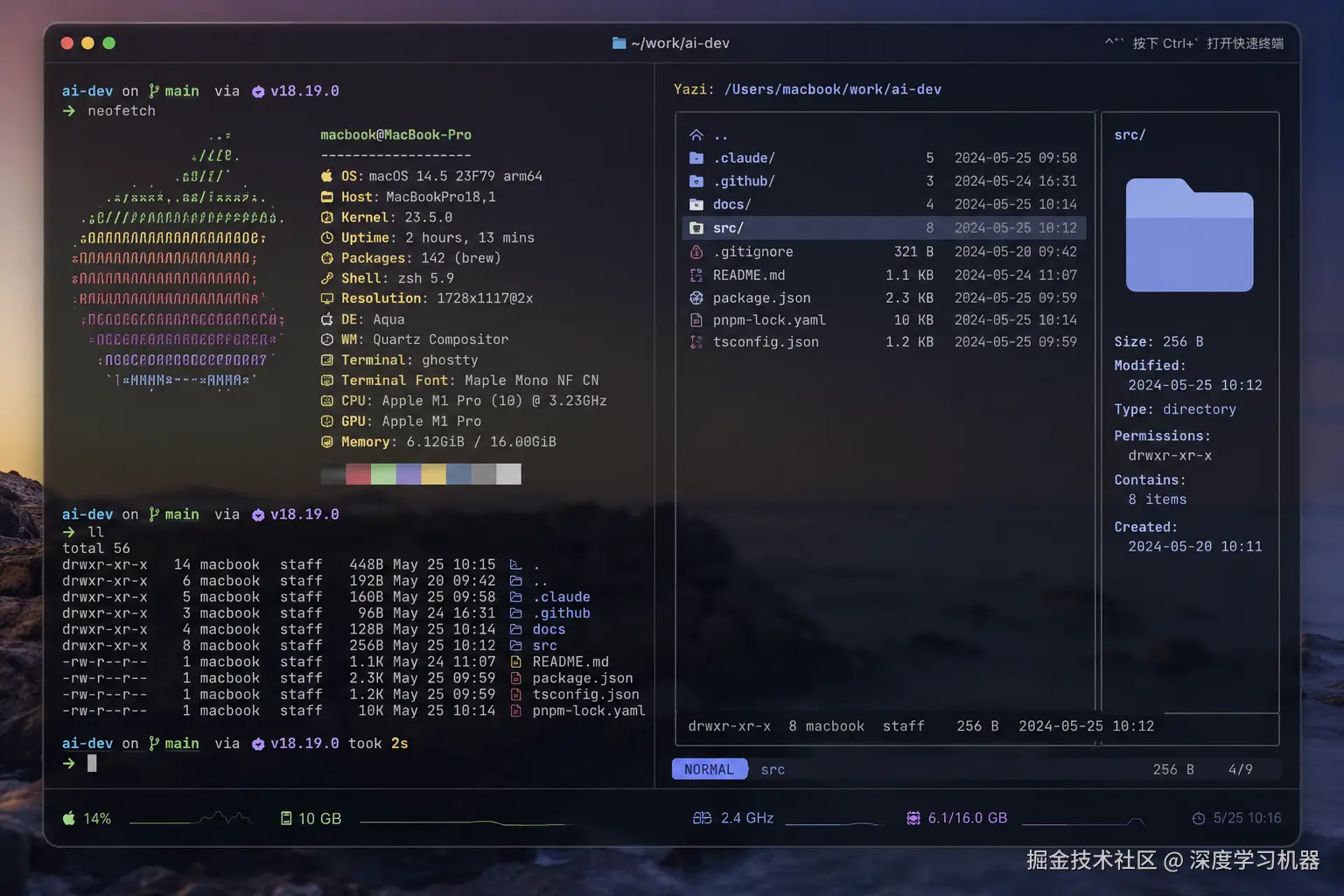Click '2024-05-20 10:11' under Created
Image resolution: width=1344 pixels, height=896 pixels.
click(x=1195, y=547)
